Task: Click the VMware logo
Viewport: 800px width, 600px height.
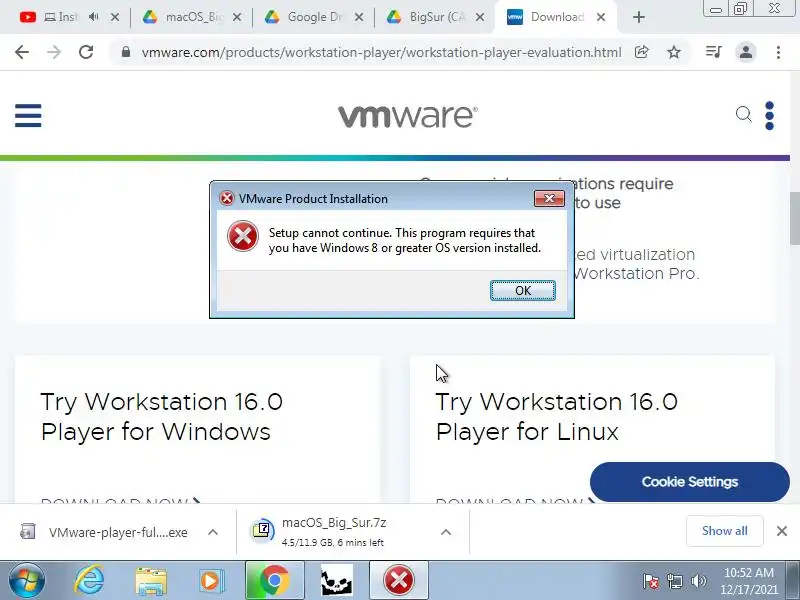Action: pyautogui.click(x=408, y=116)
